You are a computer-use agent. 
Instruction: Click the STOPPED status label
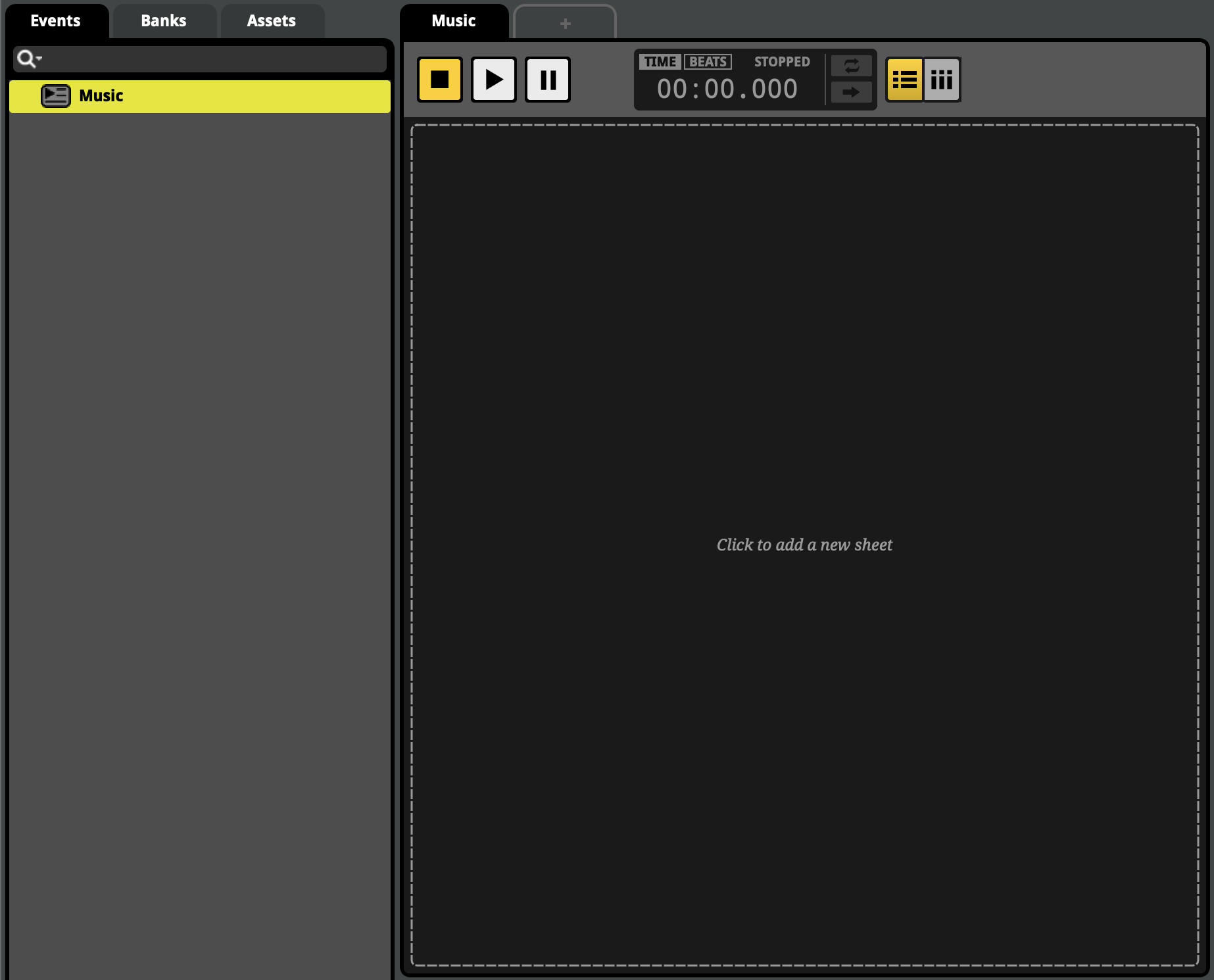coord(782,62)
